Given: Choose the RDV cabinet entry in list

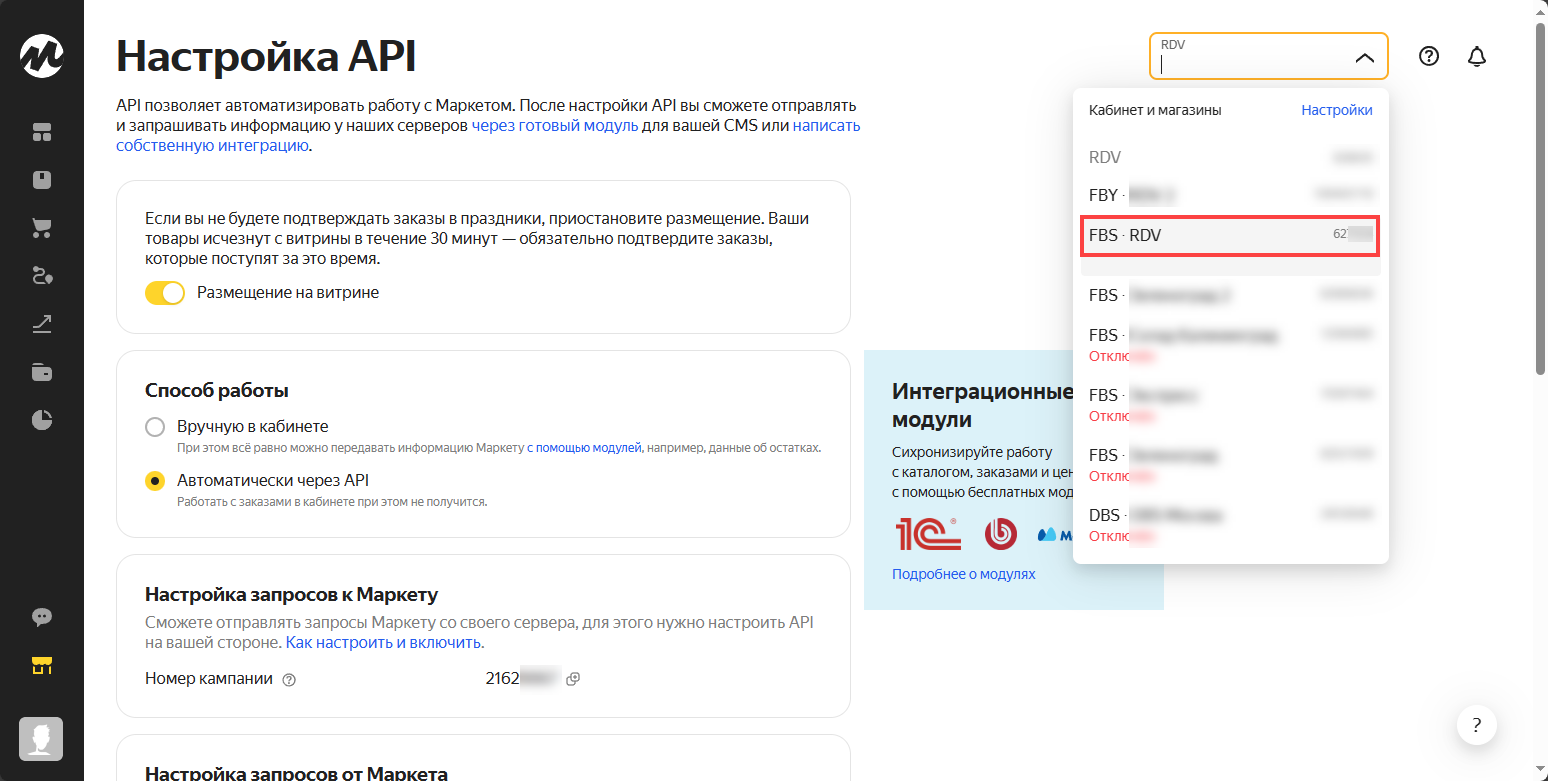Looking at the screenshot, I should click(1231, 157).
